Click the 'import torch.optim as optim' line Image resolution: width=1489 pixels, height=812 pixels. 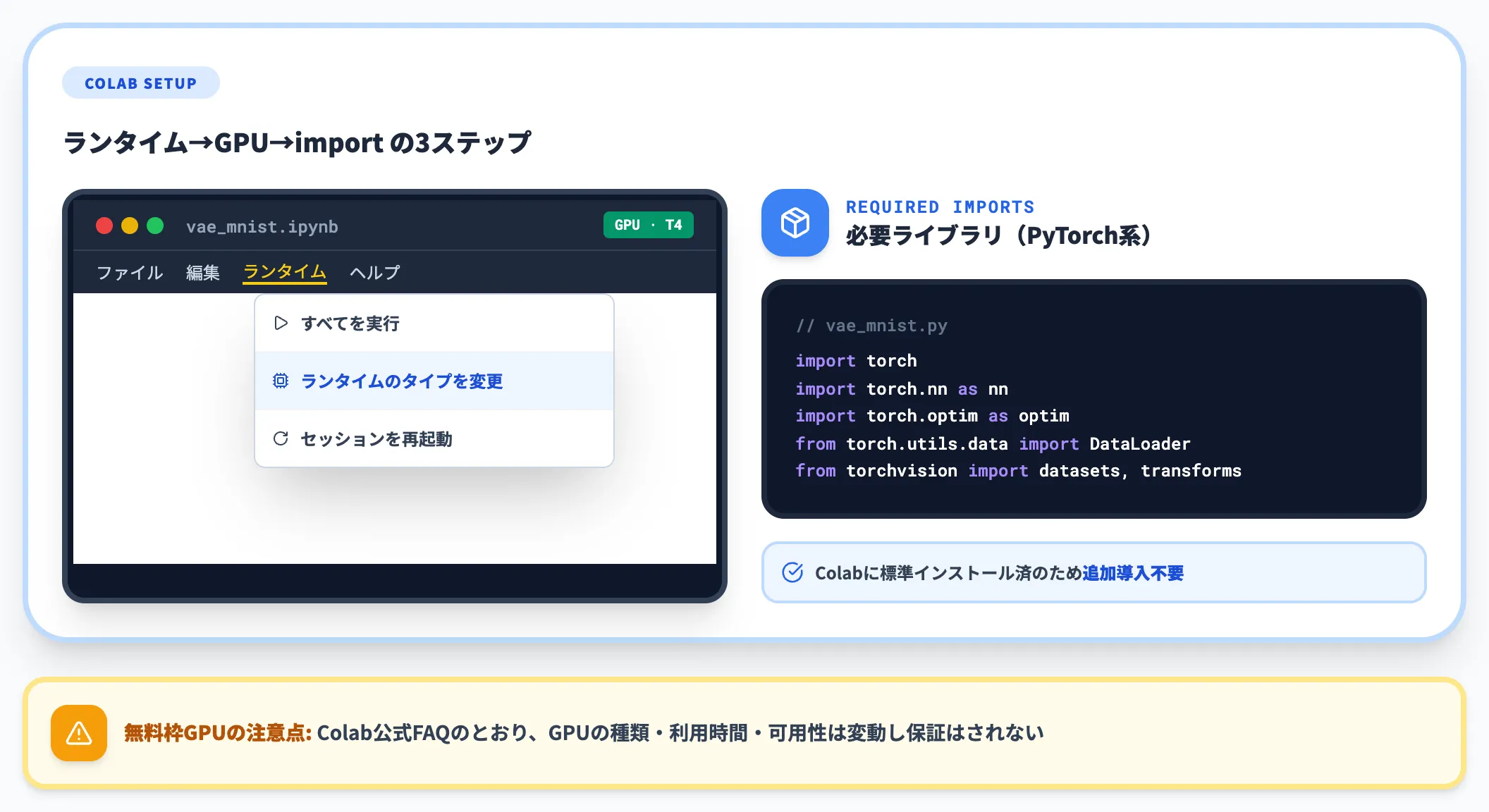pos(932,416)
